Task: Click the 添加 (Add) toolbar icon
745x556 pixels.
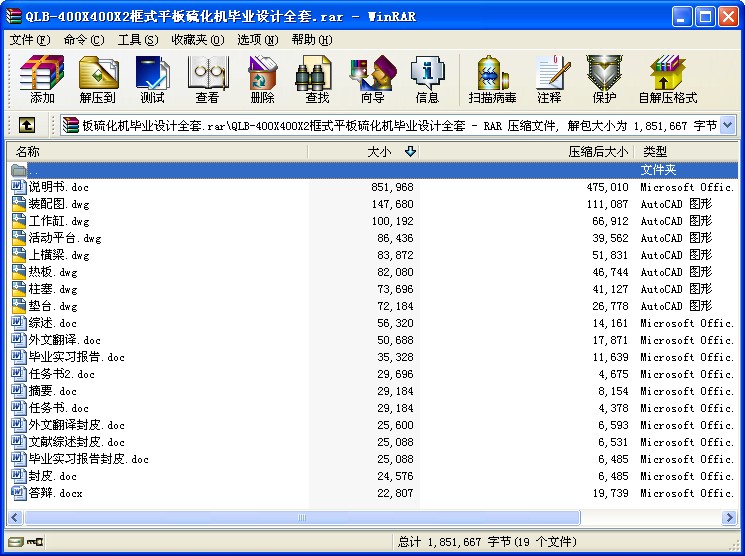Action: click(x=42, y=79)
